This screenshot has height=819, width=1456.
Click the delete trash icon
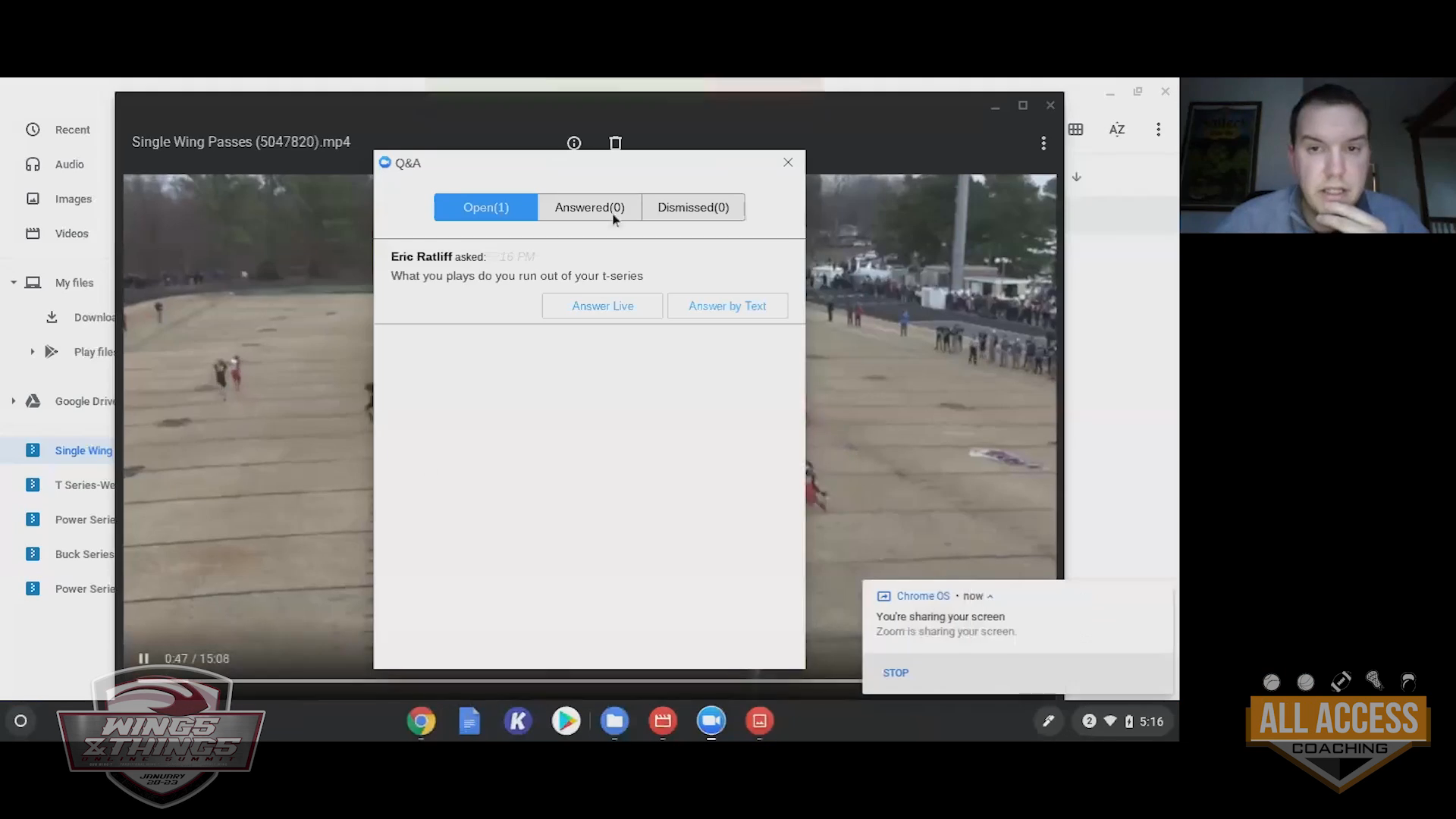click(x=615, y=143)
